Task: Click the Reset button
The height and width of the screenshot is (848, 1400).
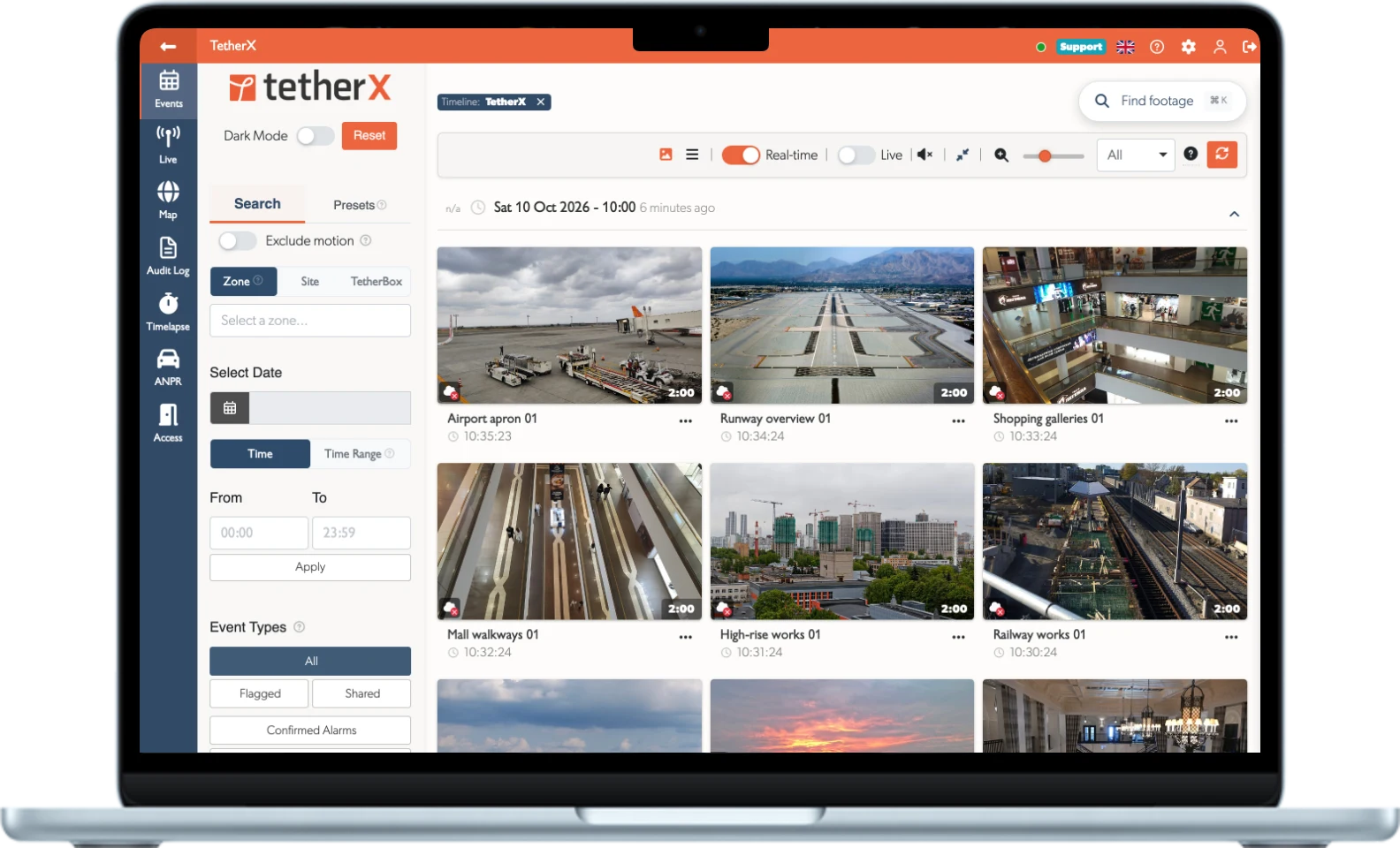Action: pos(369,136)
